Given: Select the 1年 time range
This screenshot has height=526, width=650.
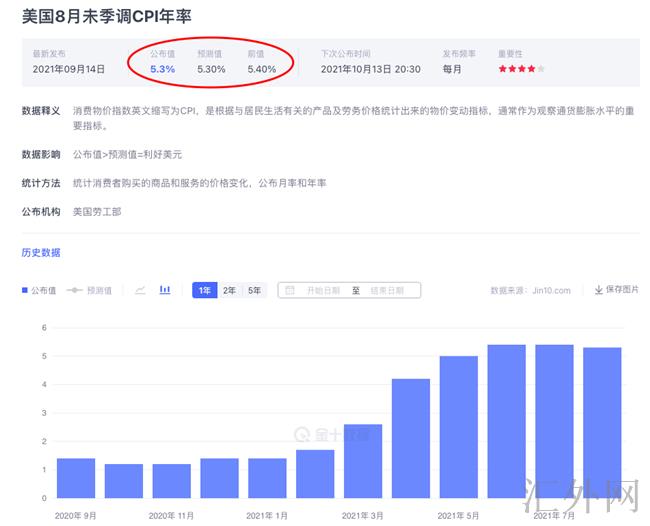Looking at the screenshot, I should (x=204, y=290).
